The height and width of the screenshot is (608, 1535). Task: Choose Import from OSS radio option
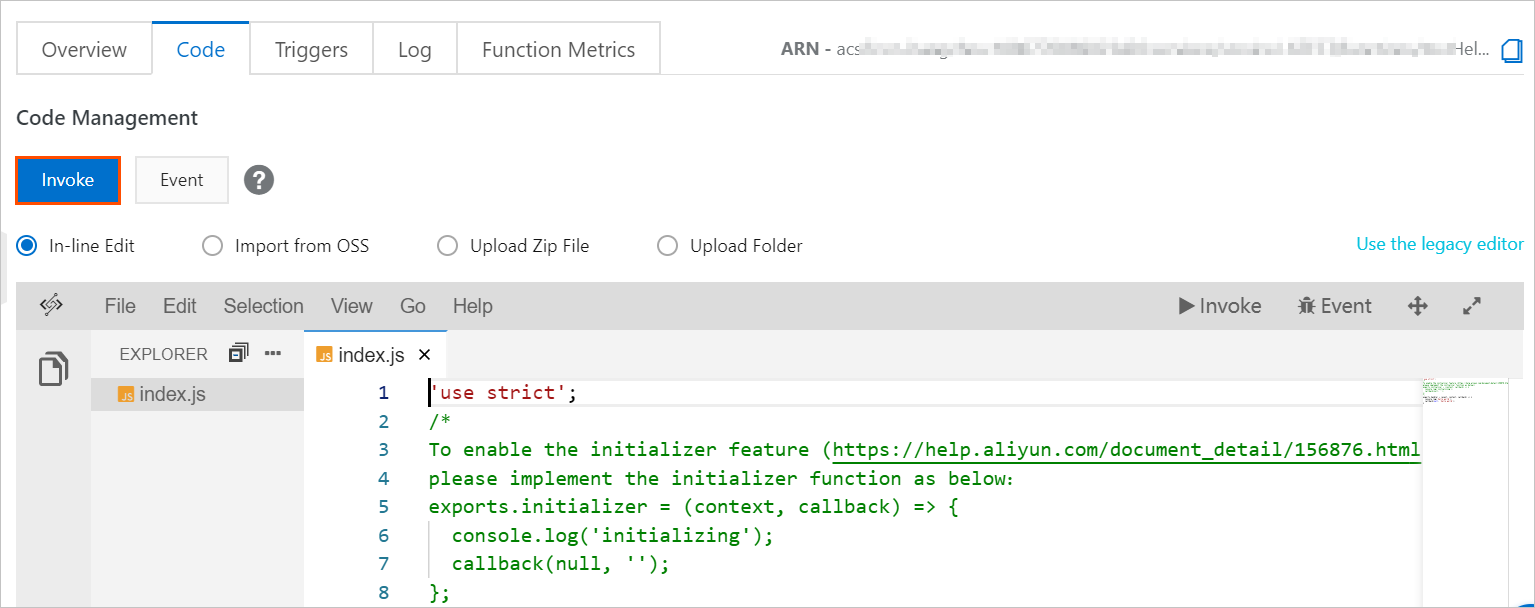point(212,245)
